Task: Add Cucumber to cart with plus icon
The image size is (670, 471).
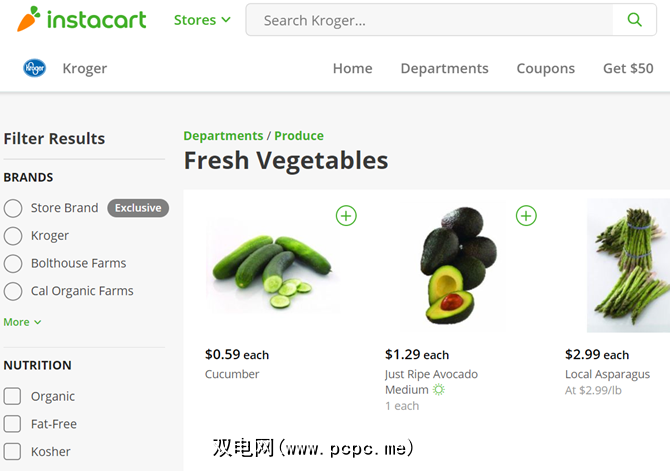Action: pos(346,215)
